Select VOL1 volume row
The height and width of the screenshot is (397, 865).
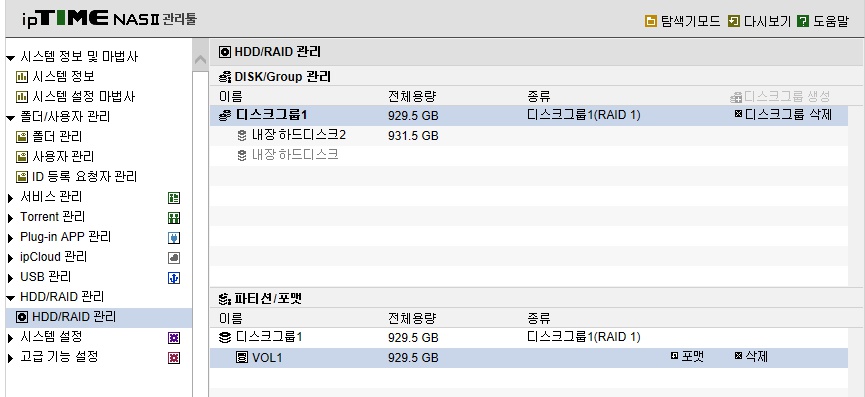click(528, 358)
